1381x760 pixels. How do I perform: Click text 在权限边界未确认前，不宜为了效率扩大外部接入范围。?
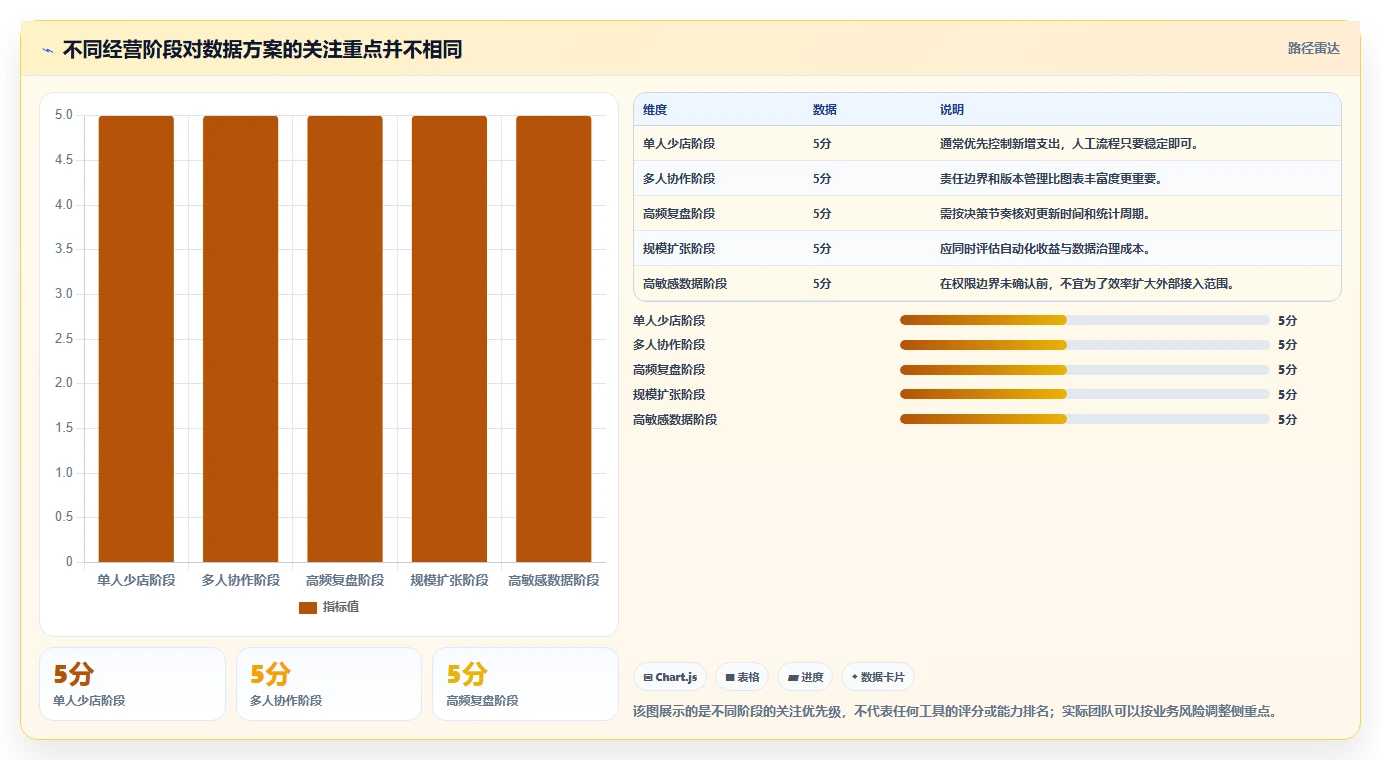click(x=1090, y=284)
